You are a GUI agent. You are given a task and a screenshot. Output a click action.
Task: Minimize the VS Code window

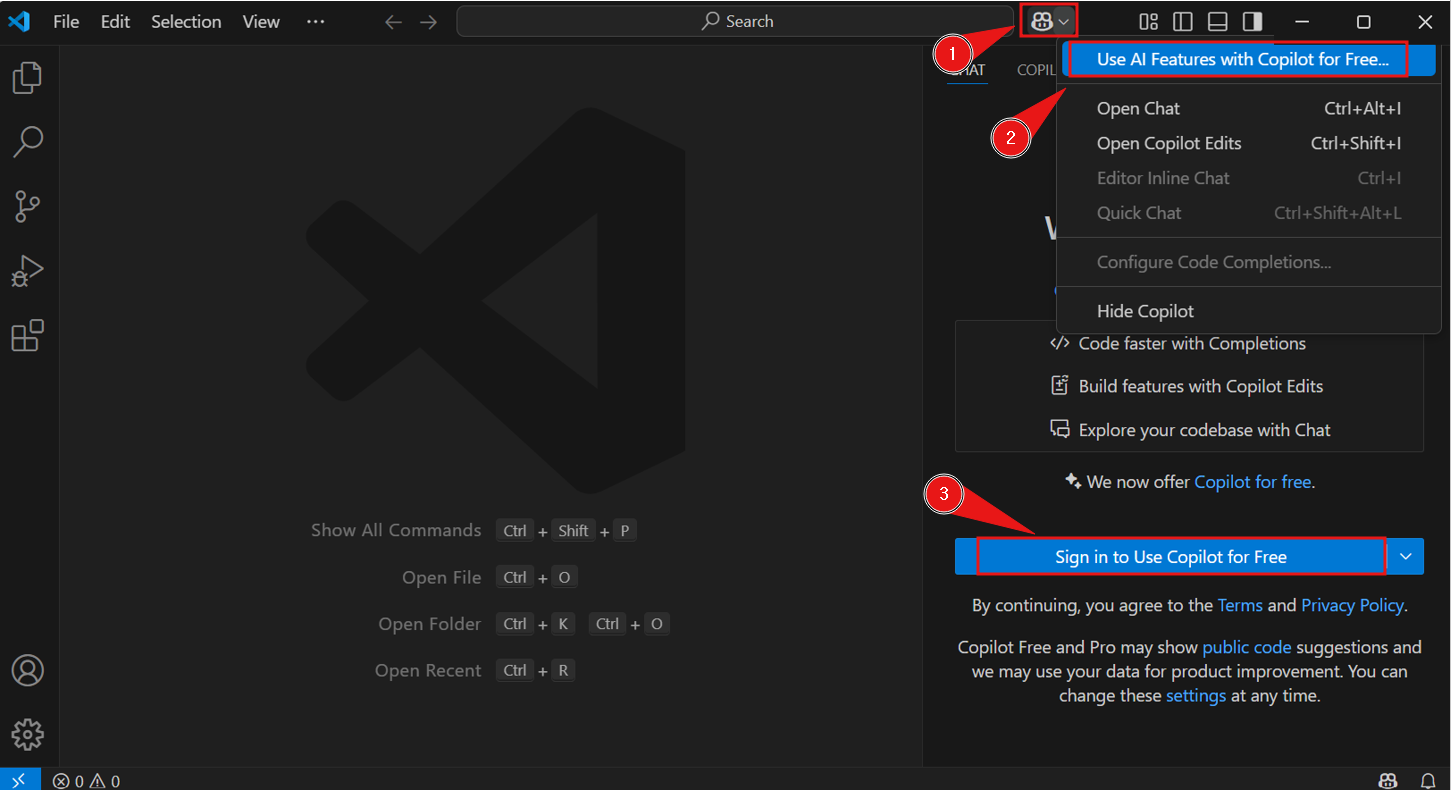pos(1302,22)
